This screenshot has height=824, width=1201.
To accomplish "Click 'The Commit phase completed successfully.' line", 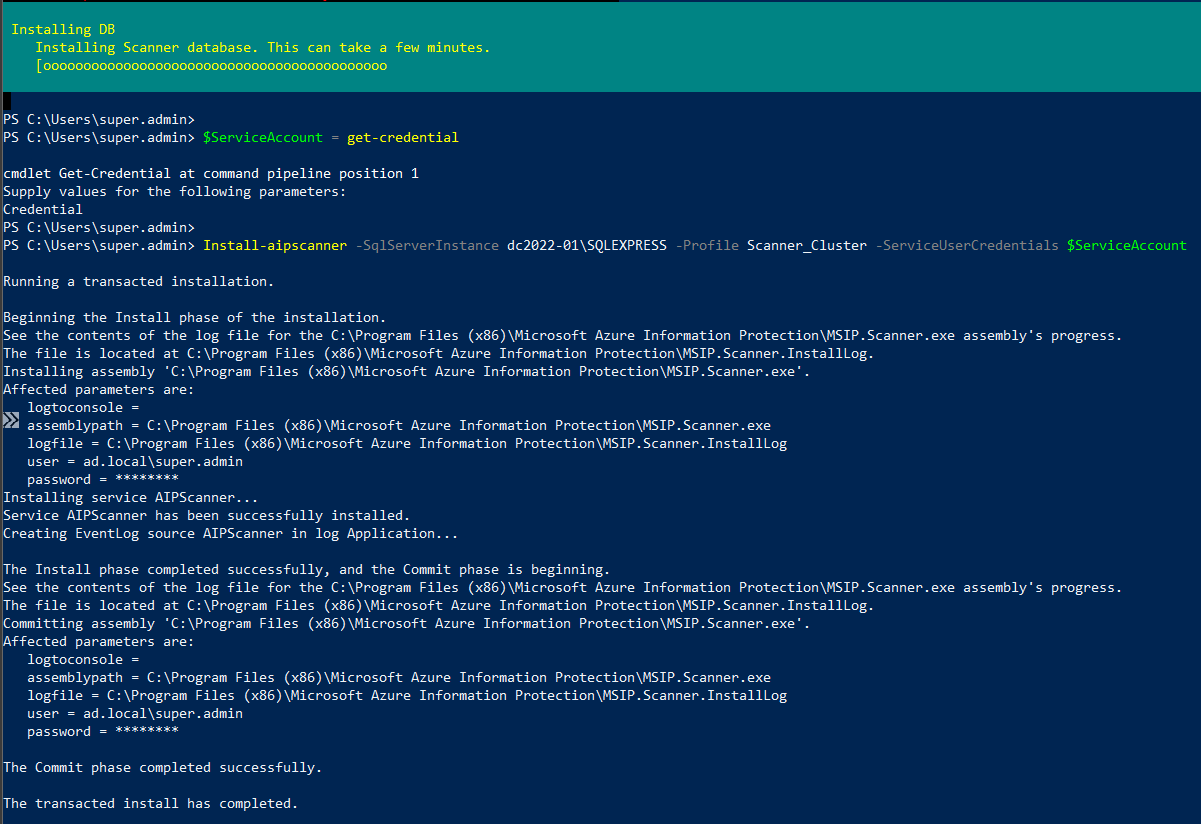I will tap(163, 768).
